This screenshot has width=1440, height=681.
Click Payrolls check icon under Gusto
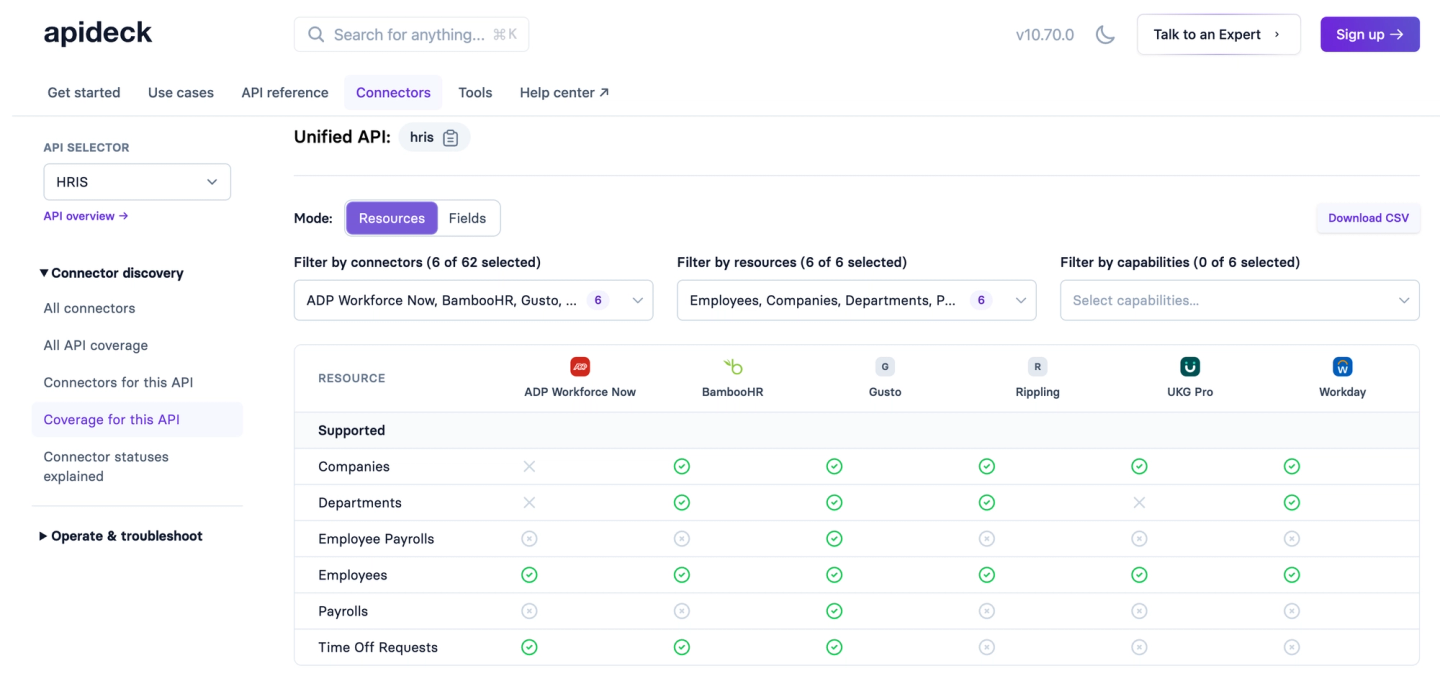(x=834, y=611)
